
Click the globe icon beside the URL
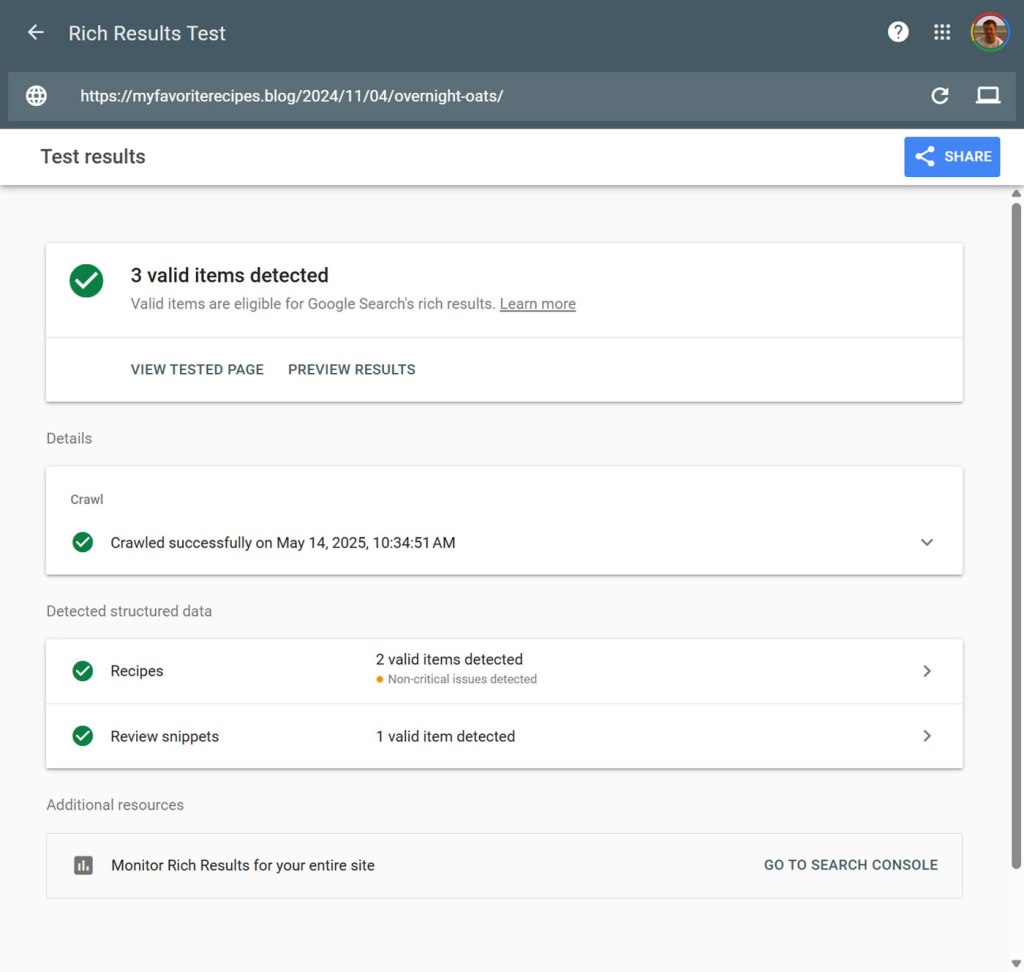(37, 96)
